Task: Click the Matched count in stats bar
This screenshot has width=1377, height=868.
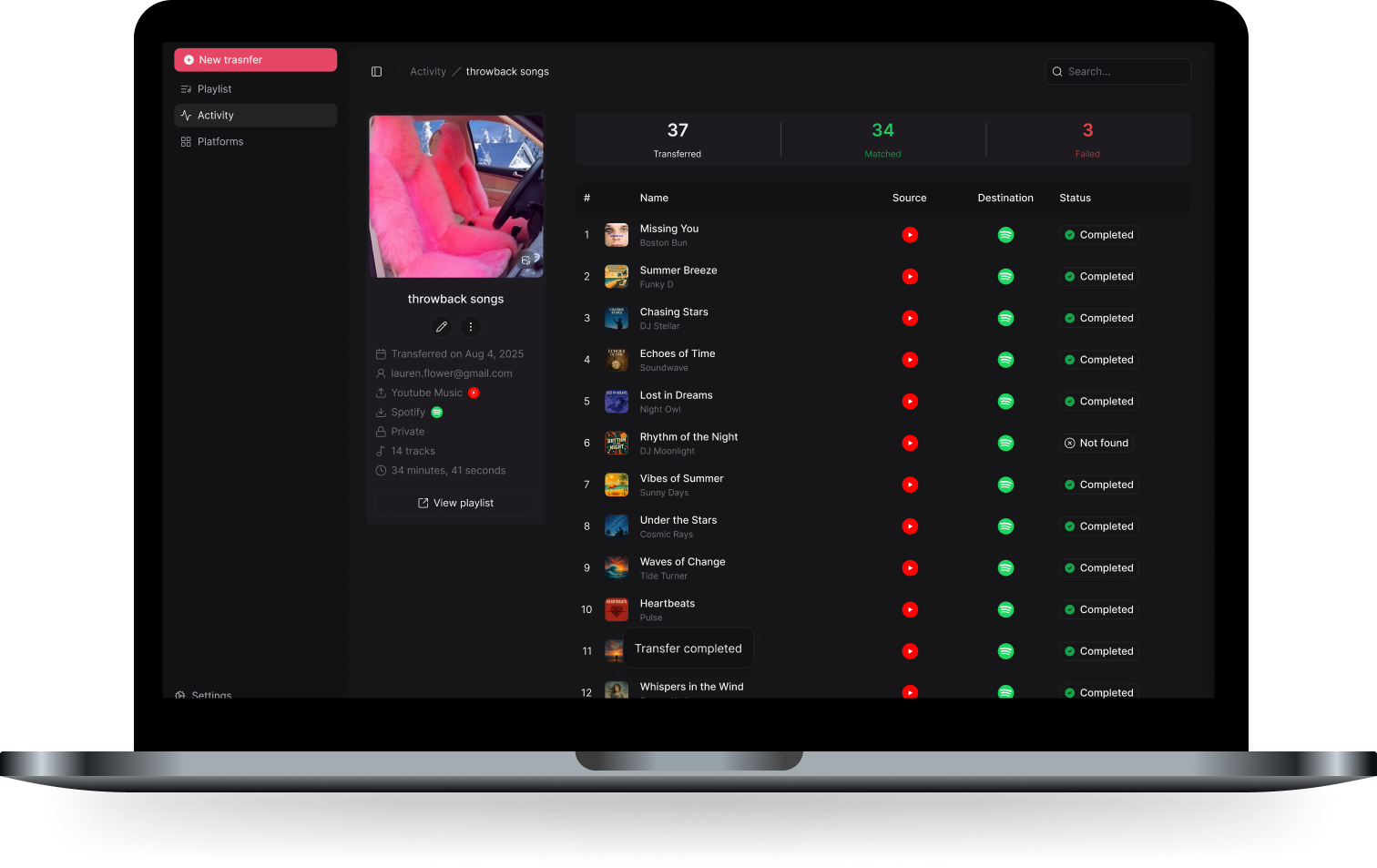Action: (882, 138)
